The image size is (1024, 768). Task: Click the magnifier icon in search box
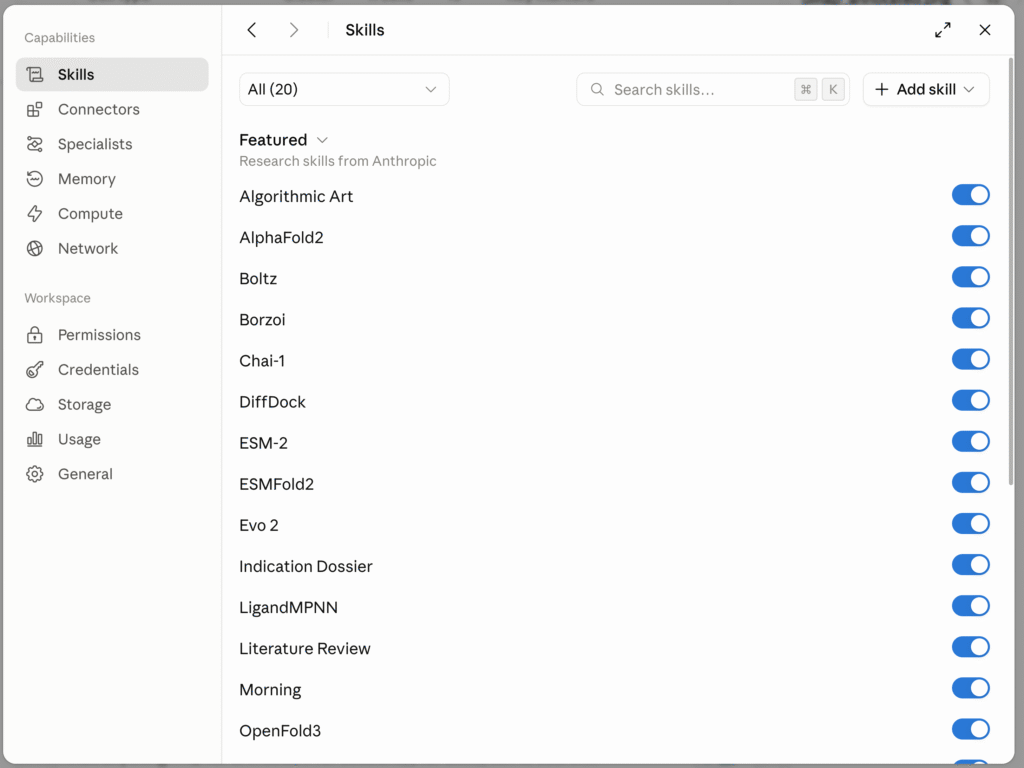[x=597, y=89]
